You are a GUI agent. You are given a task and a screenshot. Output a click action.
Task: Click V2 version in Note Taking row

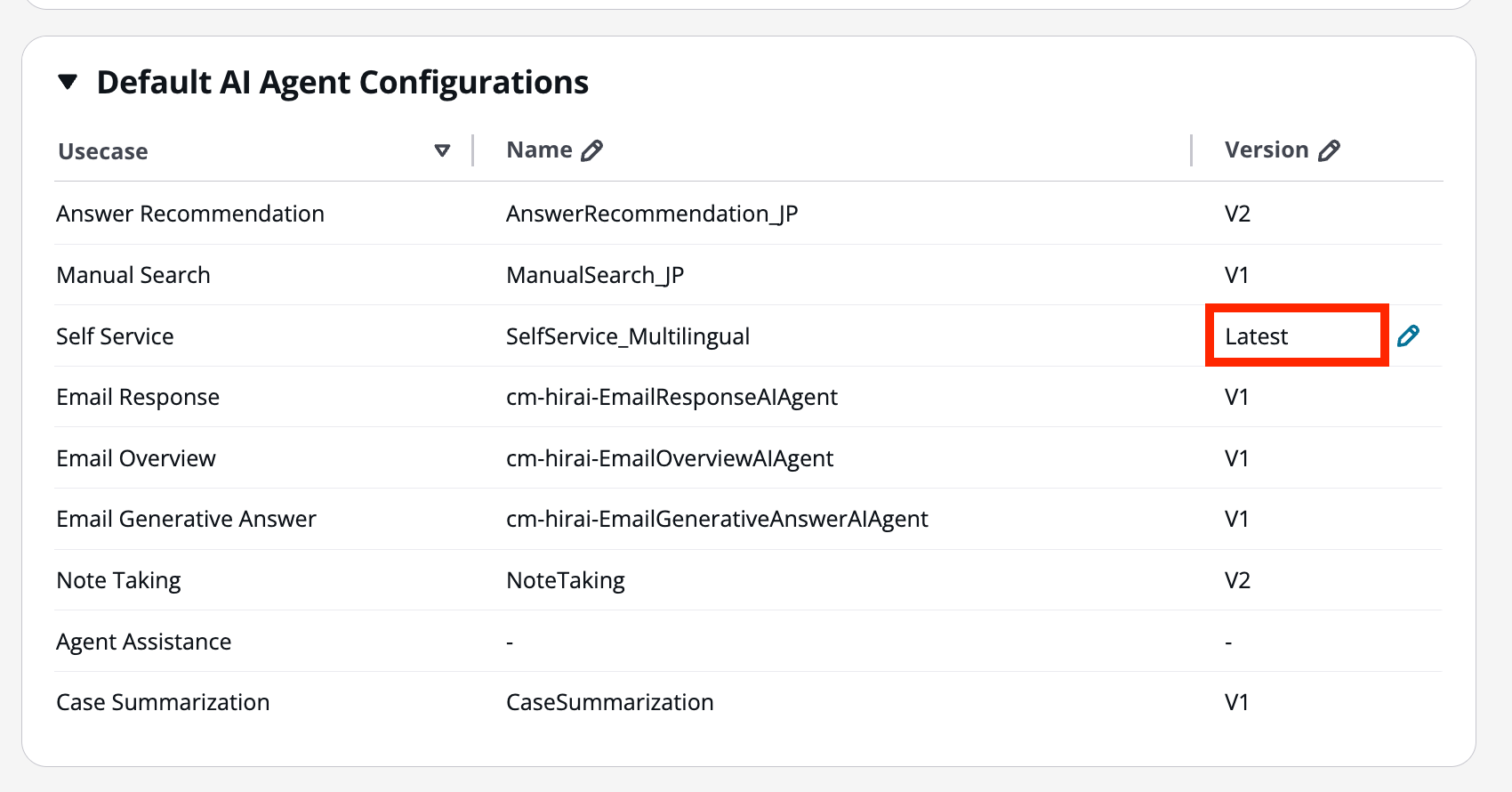(1237, 580)
